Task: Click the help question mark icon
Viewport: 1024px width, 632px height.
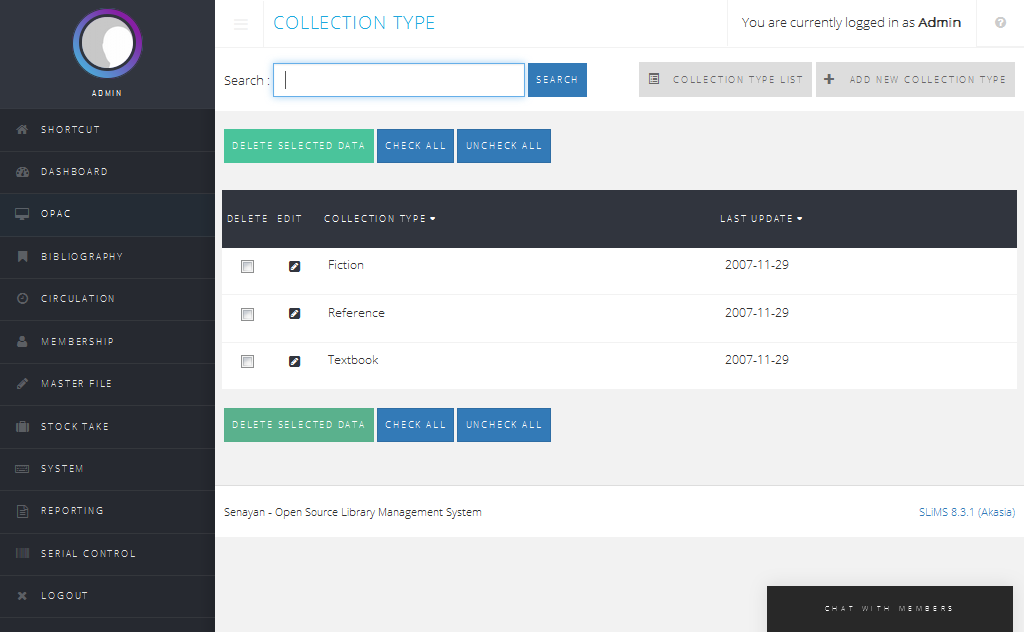Action: click(x=1000, y=23)
